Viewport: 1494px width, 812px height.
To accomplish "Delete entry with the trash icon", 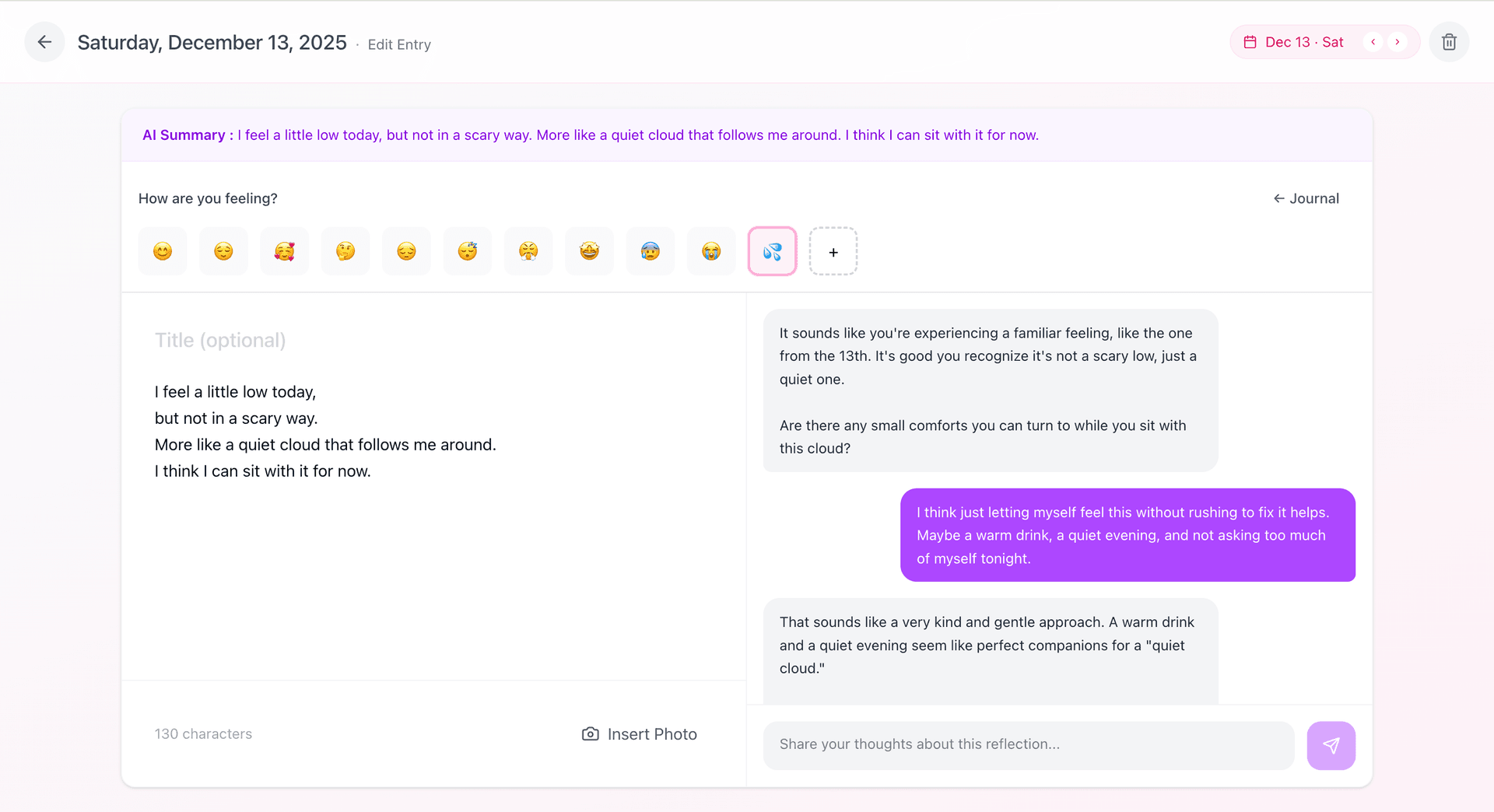I will coord(1449,42).
